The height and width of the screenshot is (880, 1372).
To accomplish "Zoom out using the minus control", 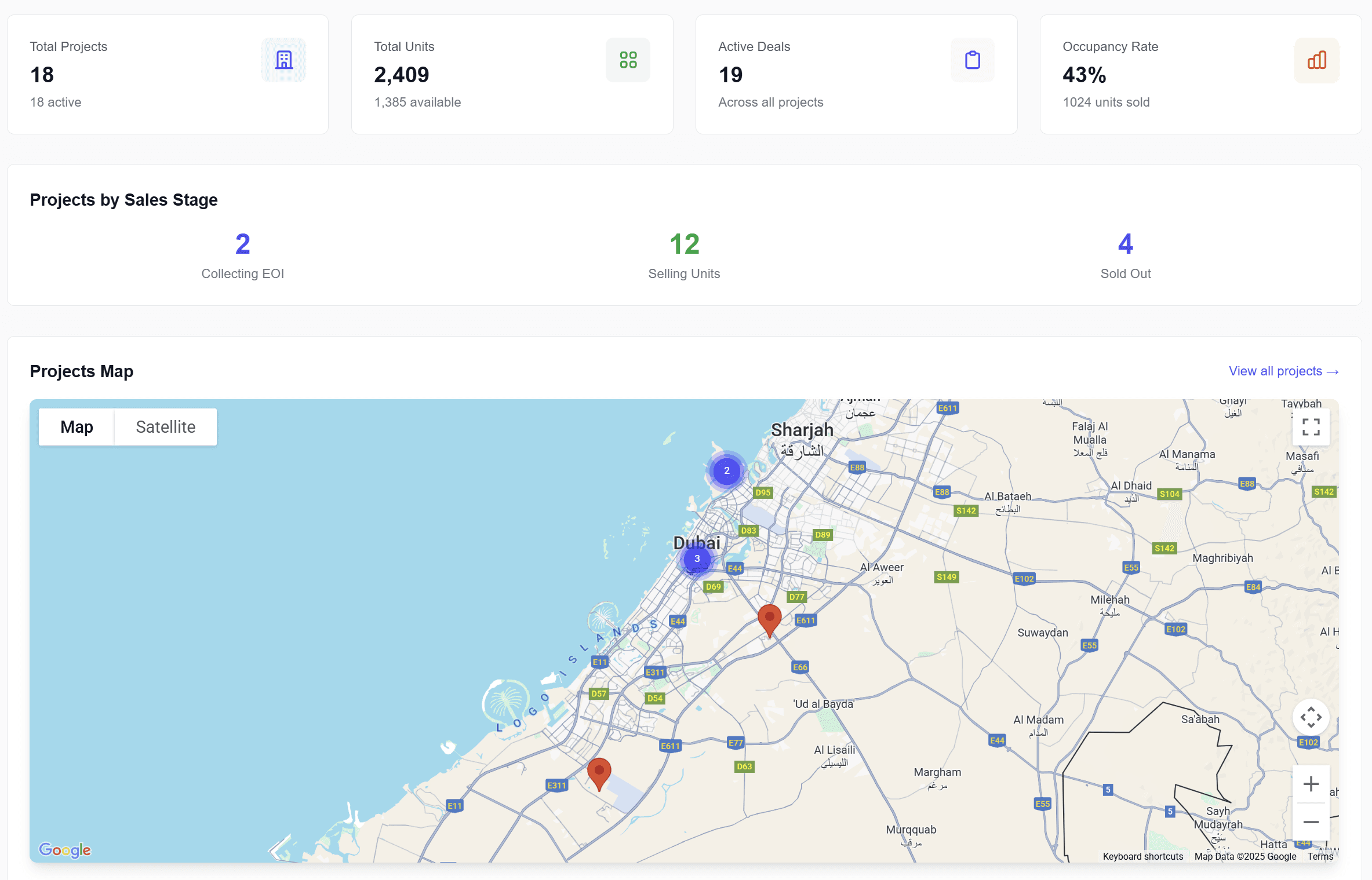I will tap(1311, 822).
